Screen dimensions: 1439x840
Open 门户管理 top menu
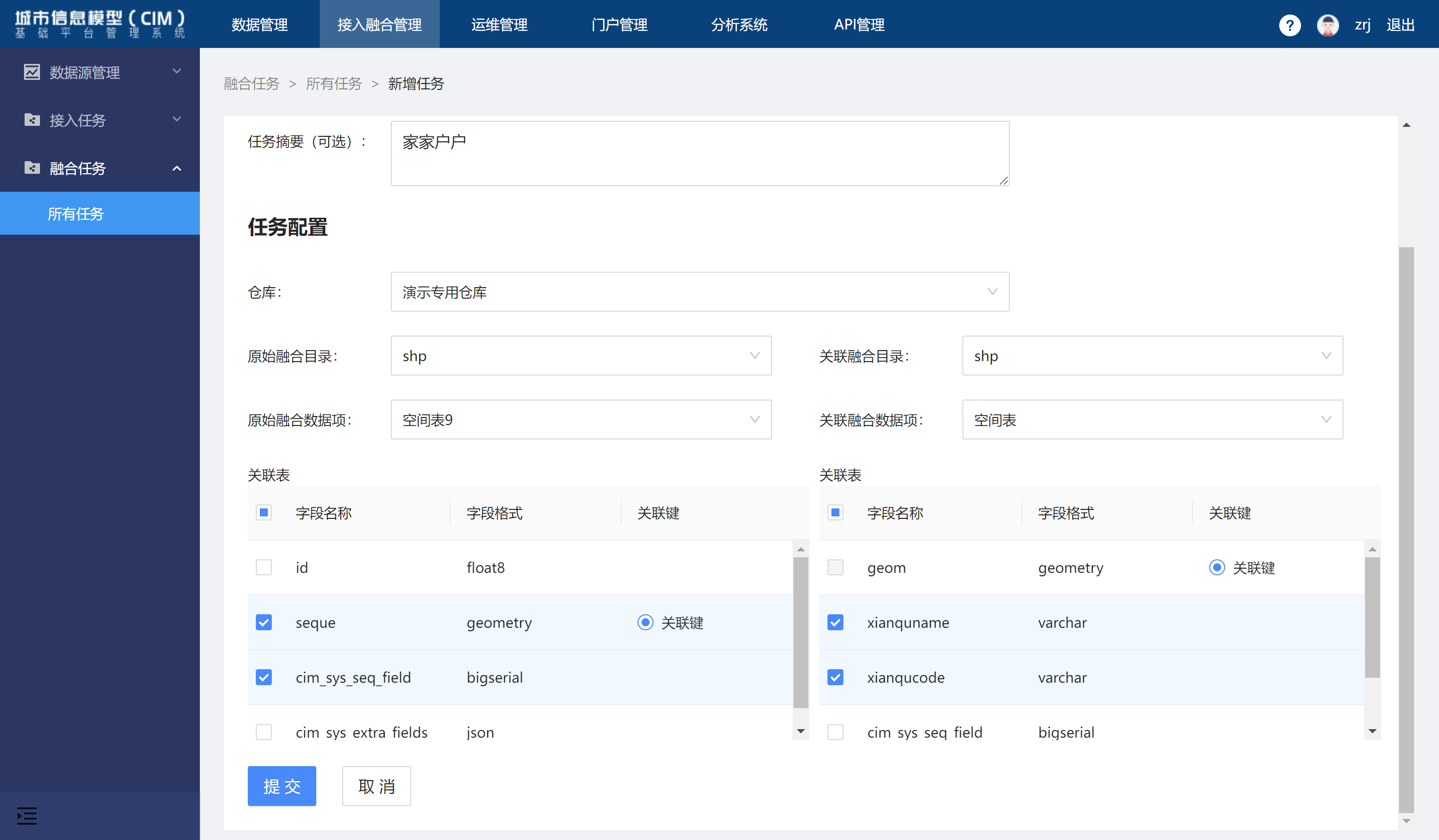pos(619,24)
